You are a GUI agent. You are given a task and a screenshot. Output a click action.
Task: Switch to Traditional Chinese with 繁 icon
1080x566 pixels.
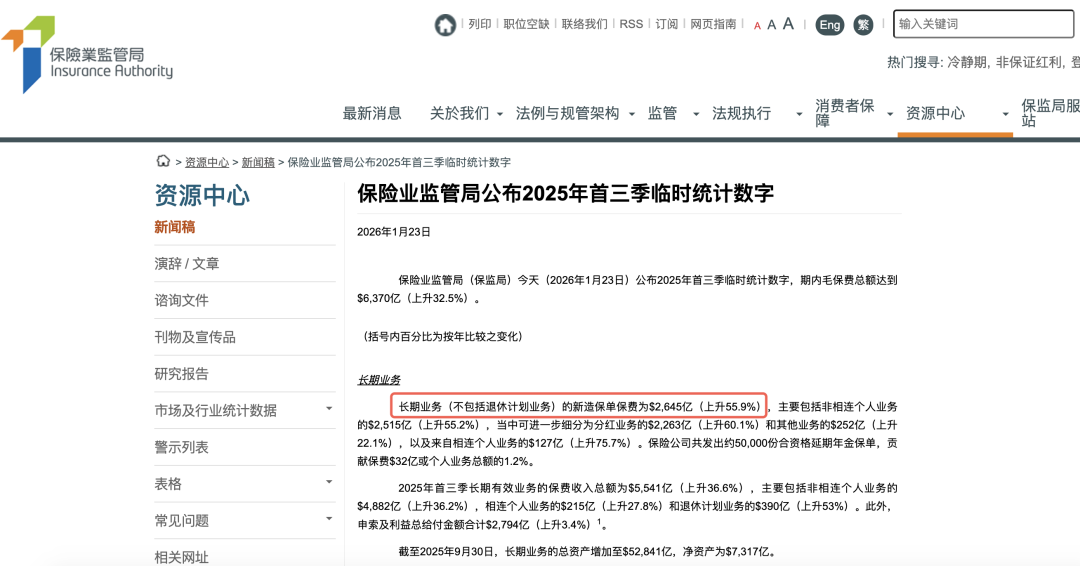[x=863, y=25]
